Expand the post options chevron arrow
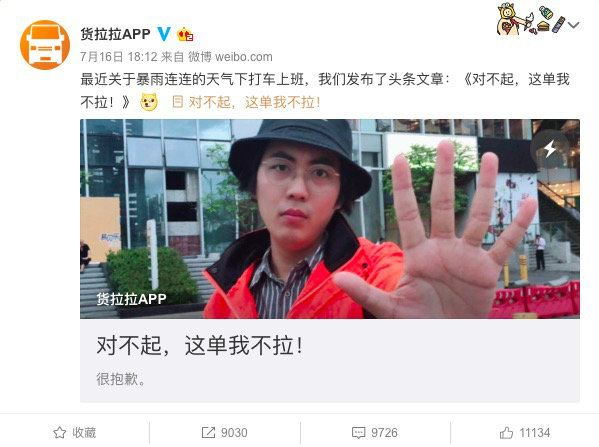This screenshot has height=447, width=599. tap(574, 25)
